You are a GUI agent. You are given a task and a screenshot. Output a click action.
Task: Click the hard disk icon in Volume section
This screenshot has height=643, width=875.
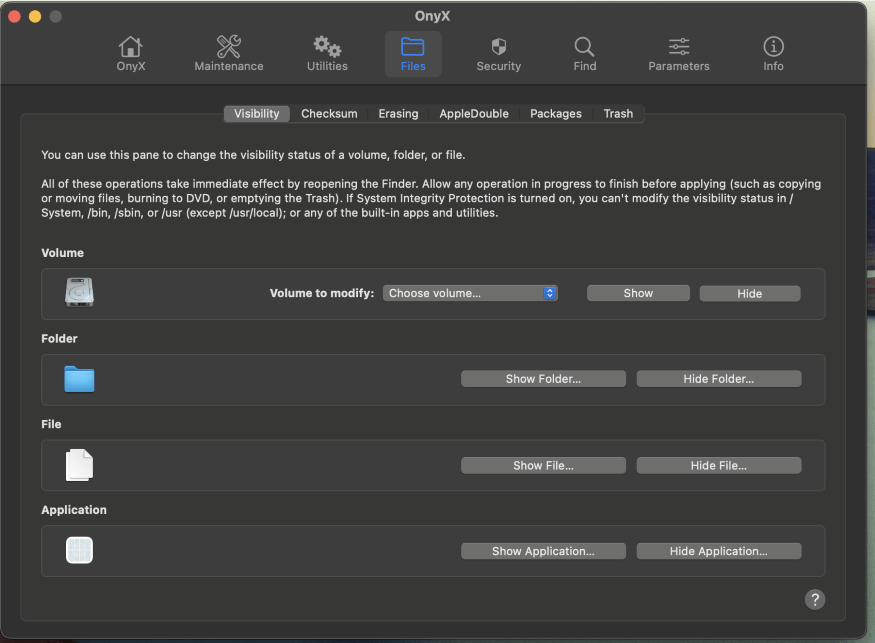78,292
